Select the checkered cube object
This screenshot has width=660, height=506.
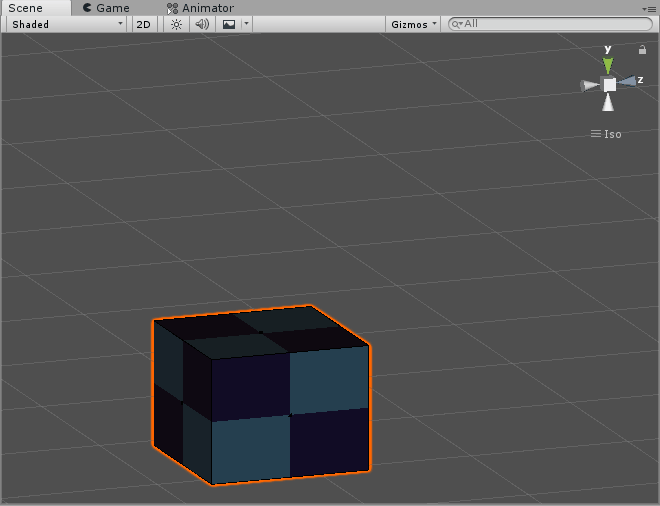click(x=261, y=395)
